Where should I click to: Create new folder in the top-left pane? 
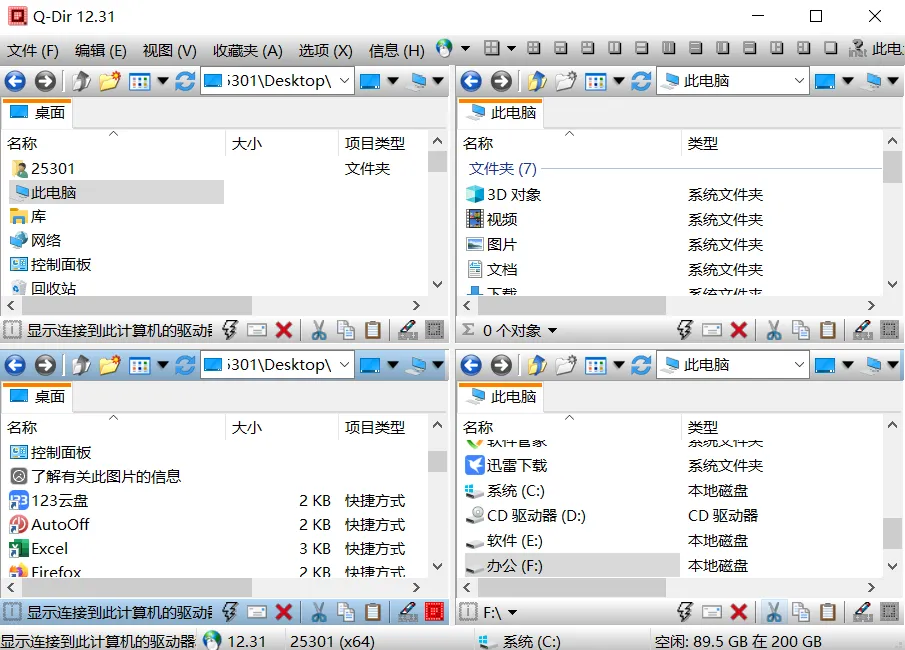point(109,81)
